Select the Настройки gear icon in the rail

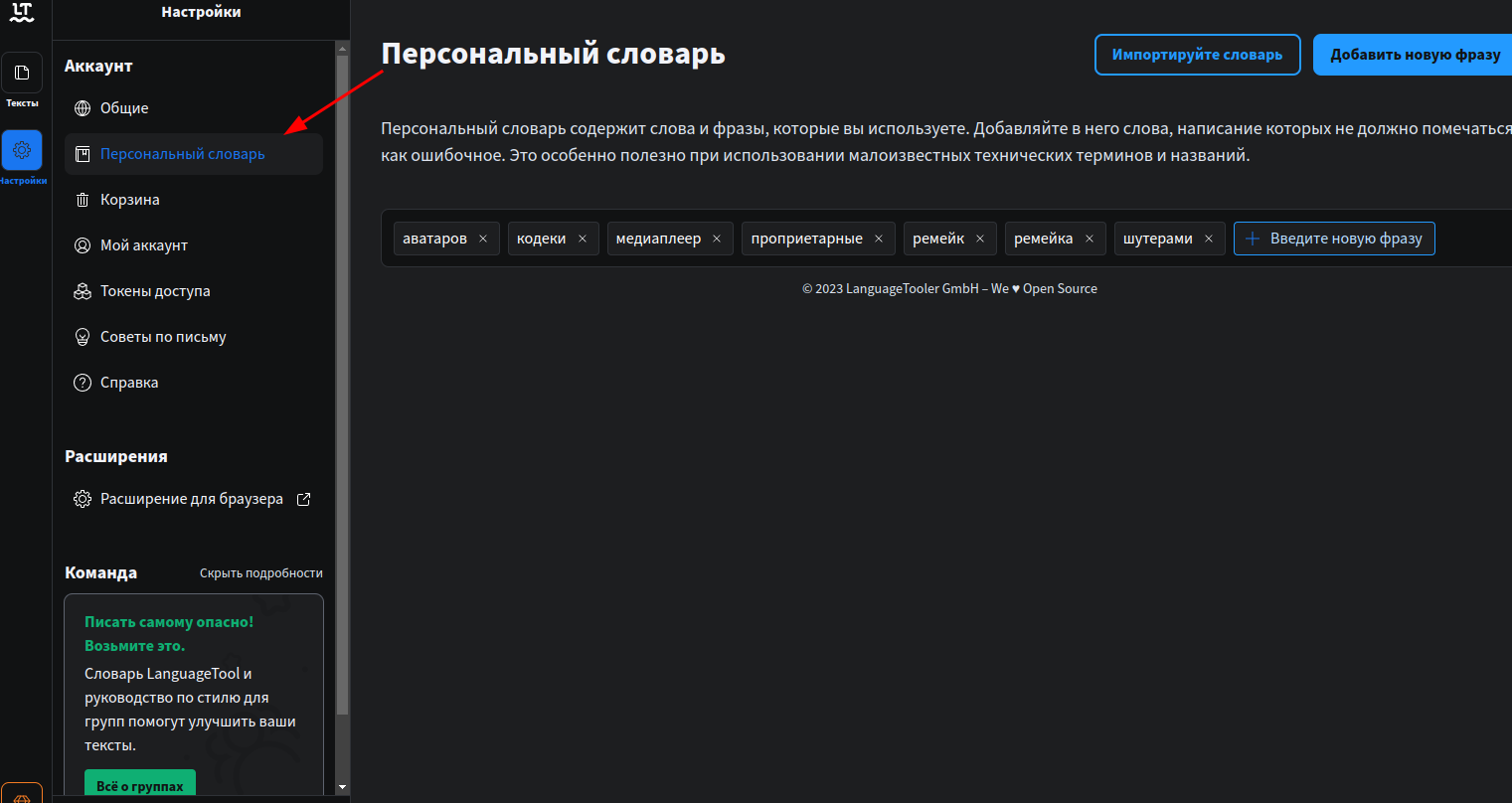pos(22,150)
